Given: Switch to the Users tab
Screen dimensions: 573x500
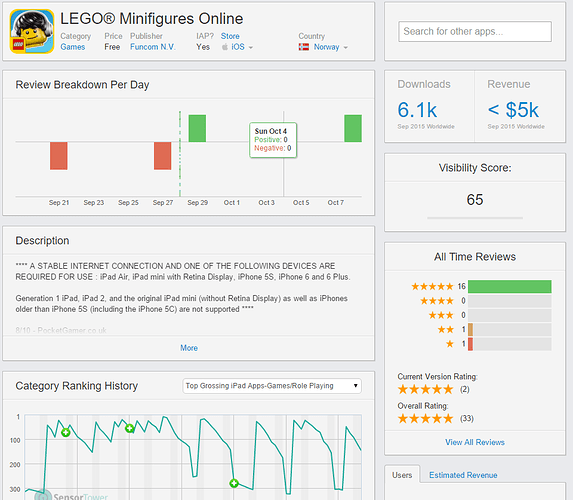Looking at the screenshot, I should 402,475.
